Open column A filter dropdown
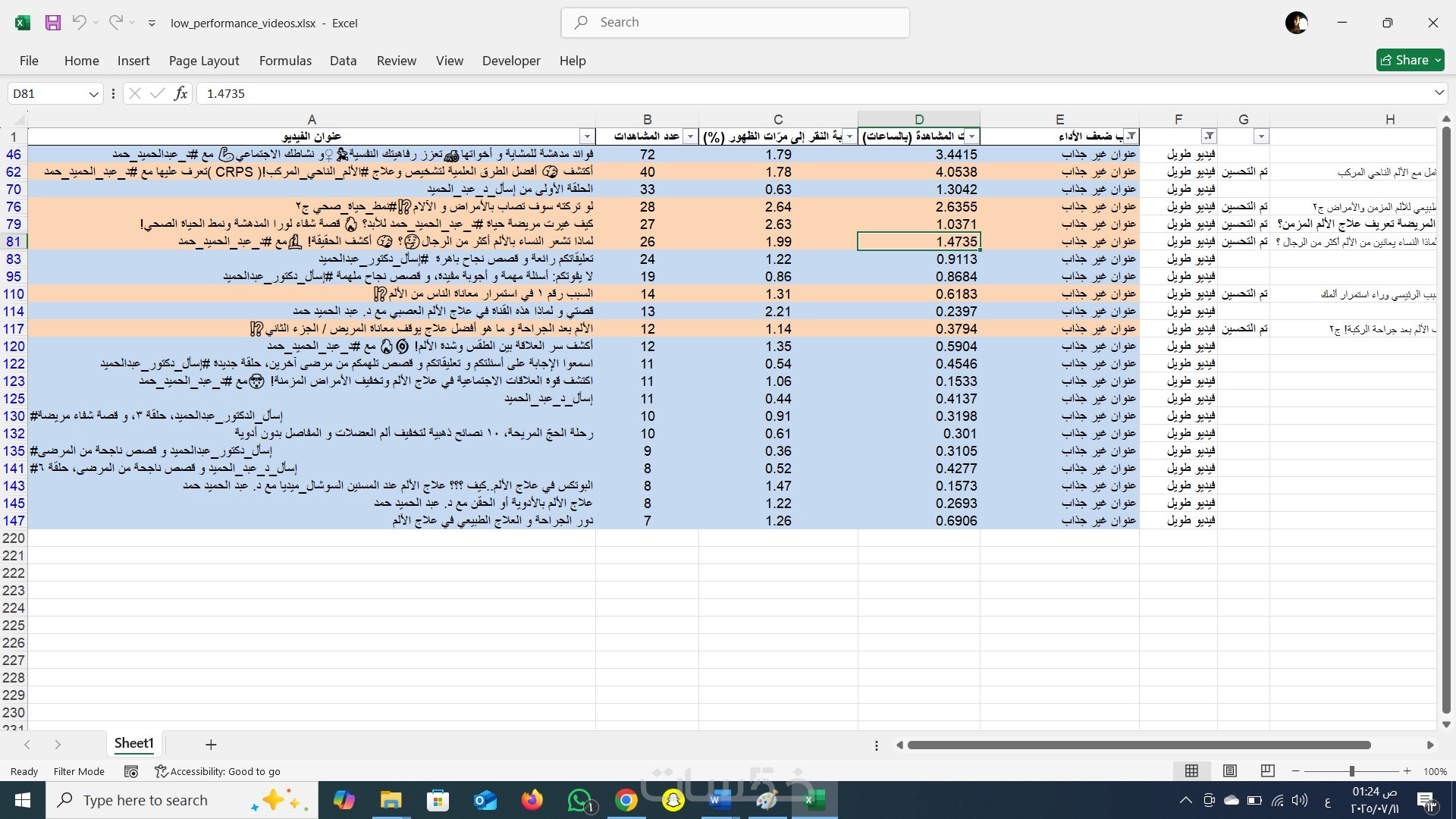The image size is (1456, 819). click(x=587, y=136)
